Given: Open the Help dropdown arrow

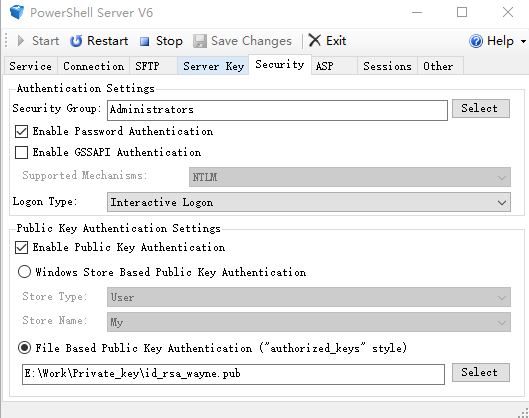Looking at the screenshot, I should [x=523, y=41].
